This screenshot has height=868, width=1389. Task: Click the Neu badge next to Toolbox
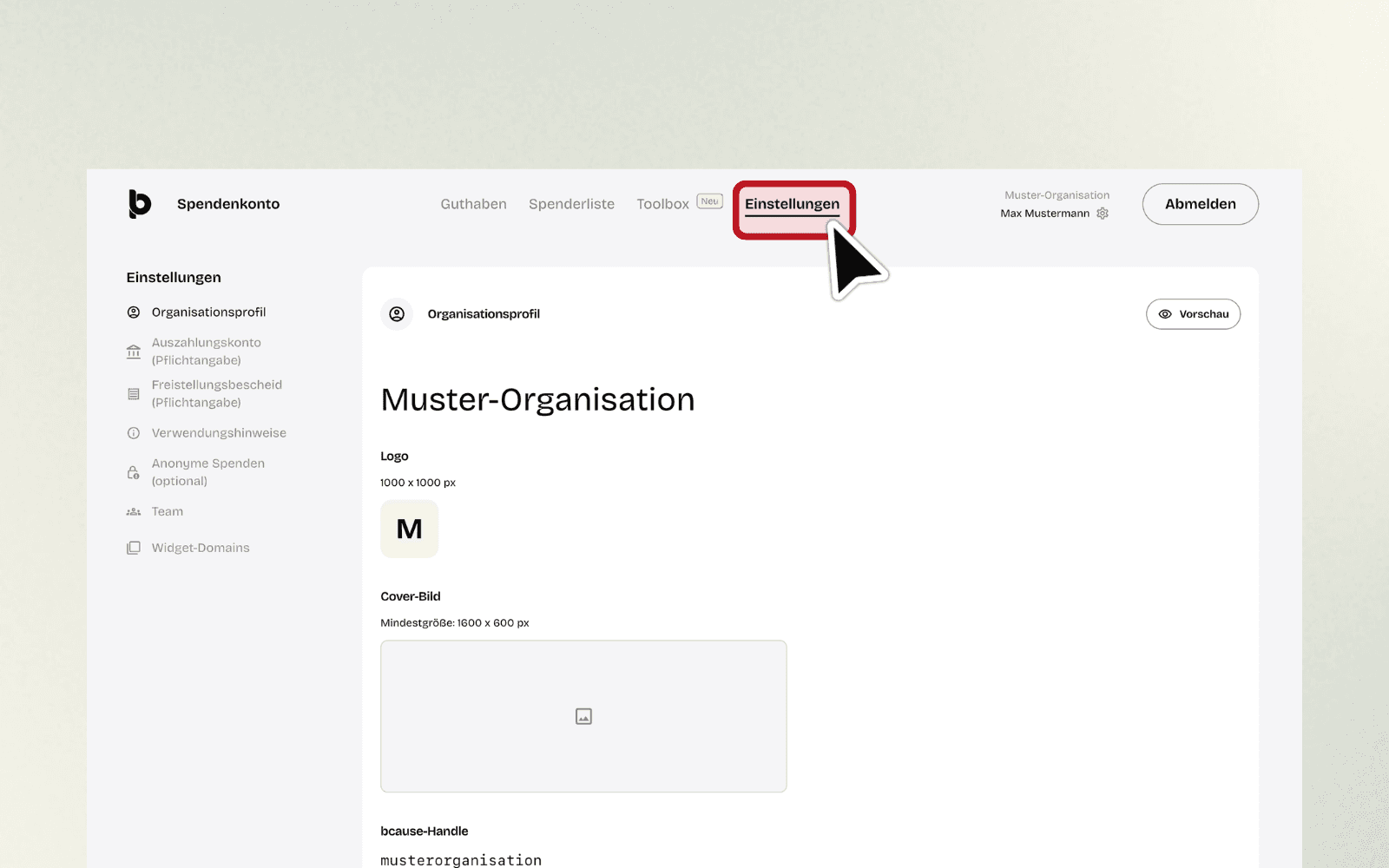coord(710,201)
